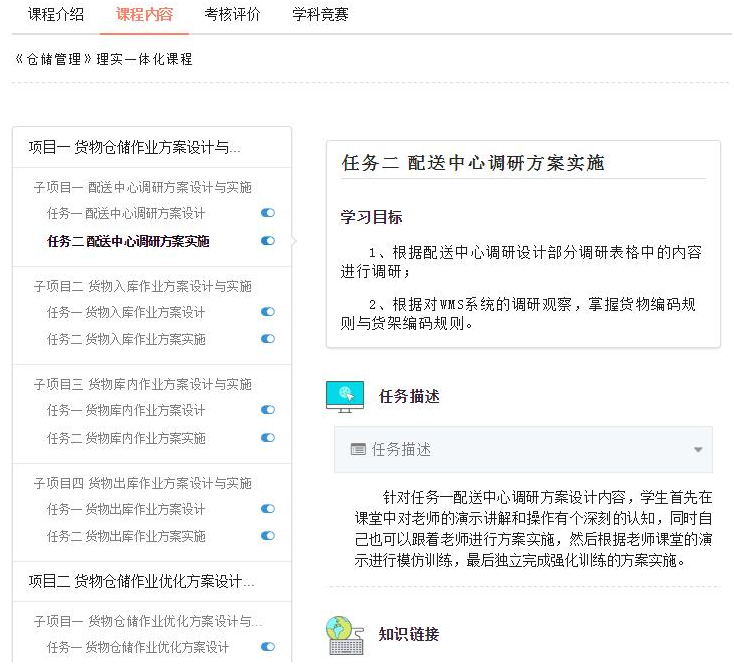Open 任务二 货物库内作业方案实施 lesson
This screenshot has width=734, height=664.
(x=126, y=438)
